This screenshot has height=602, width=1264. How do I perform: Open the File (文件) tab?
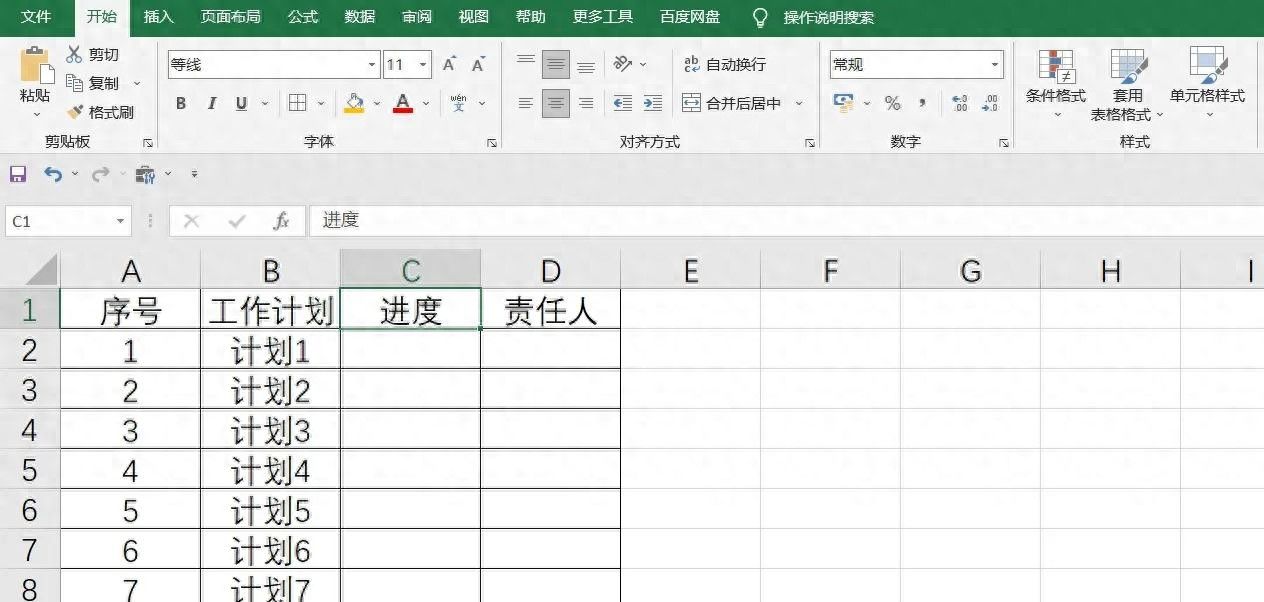[x=36, y=17]
